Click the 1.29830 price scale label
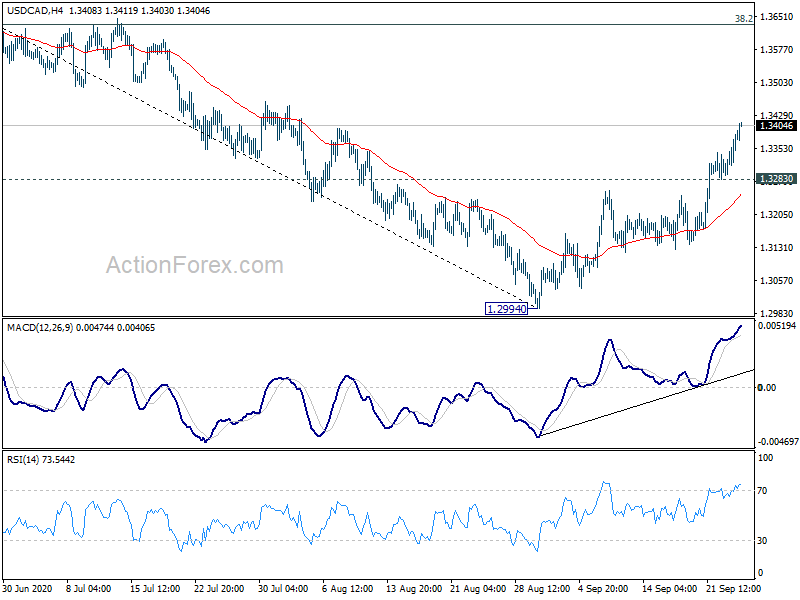 (x=777, y=313)
